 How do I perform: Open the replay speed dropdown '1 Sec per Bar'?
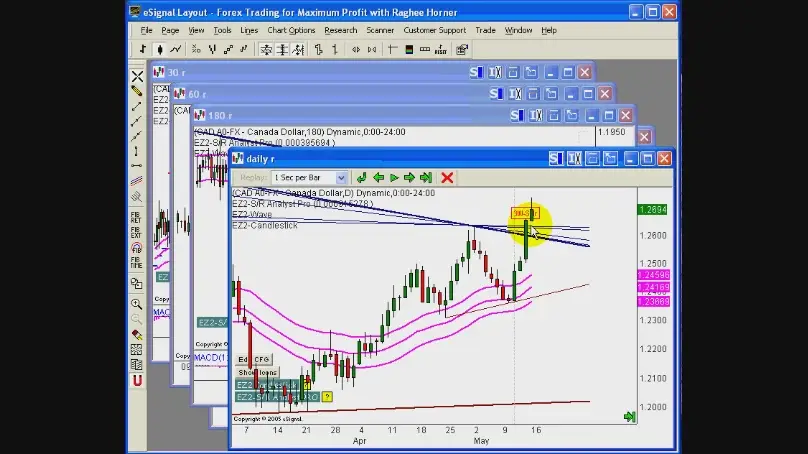click(x=309, y=178)
